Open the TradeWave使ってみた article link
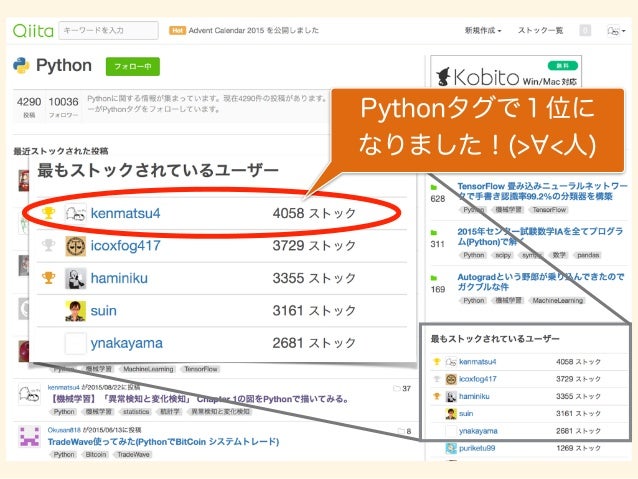Image resolution: width=638 pixels, height=479 pixels. pos(163,442)
